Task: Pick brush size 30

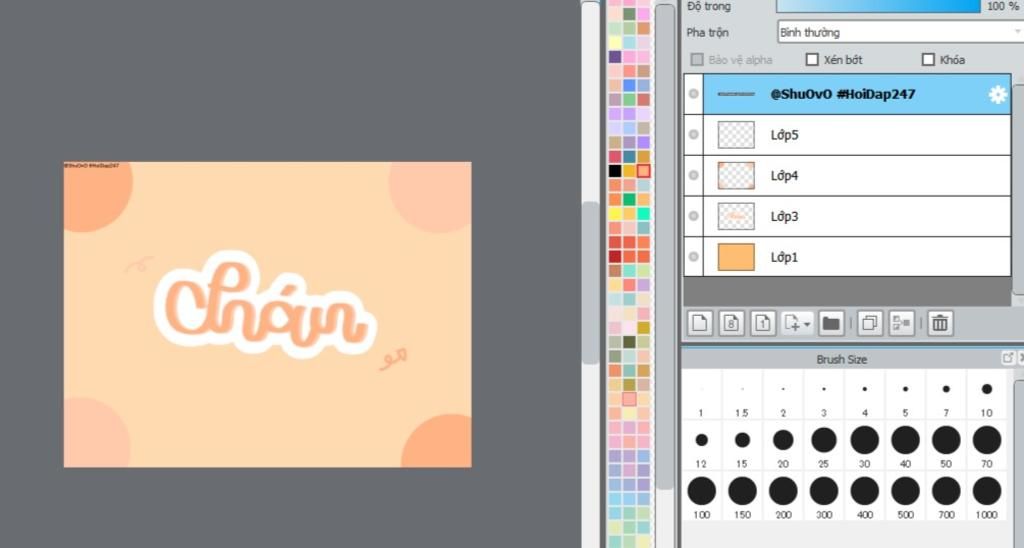Action: point(865,447)
